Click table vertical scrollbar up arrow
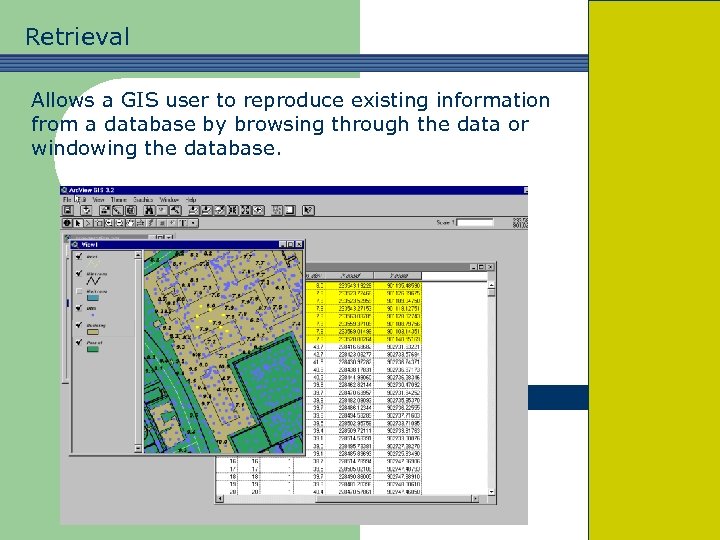 point(491,285)
